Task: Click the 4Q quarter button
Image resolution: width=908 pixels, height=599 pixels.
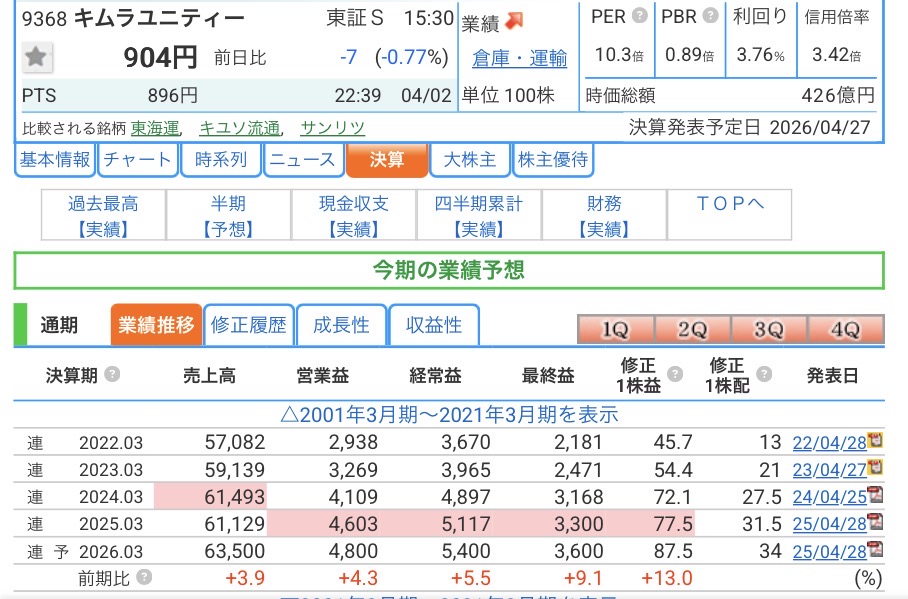Action: [846, 329]
